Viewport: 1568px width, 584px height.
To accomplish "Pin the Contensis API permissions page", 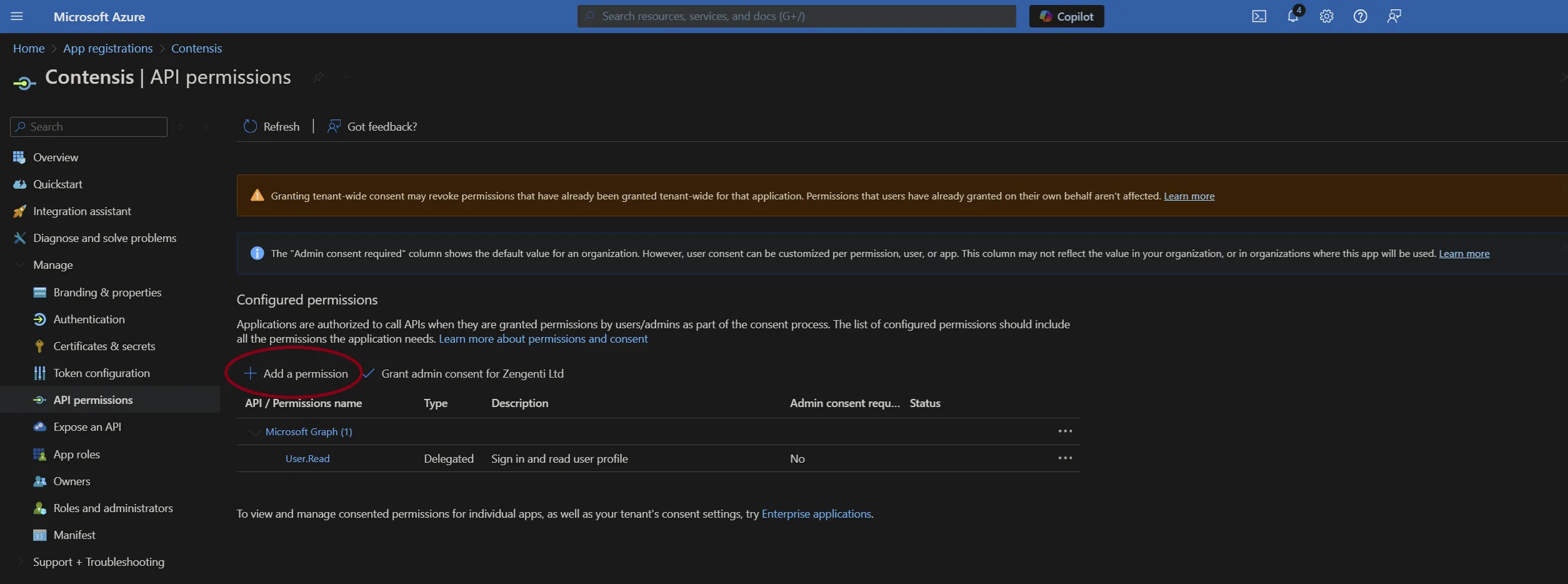I will pyautogui.click(x=318, y=77).
